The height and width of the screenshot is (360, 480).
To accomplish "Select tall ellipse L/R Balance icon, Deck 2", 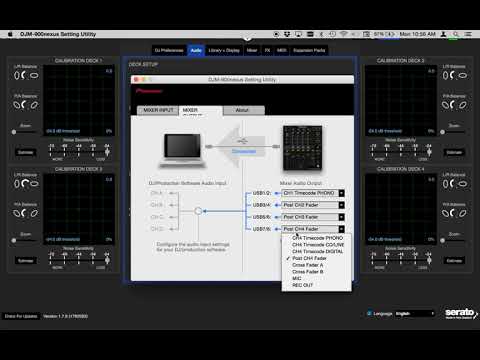I will tap(445, 76).
